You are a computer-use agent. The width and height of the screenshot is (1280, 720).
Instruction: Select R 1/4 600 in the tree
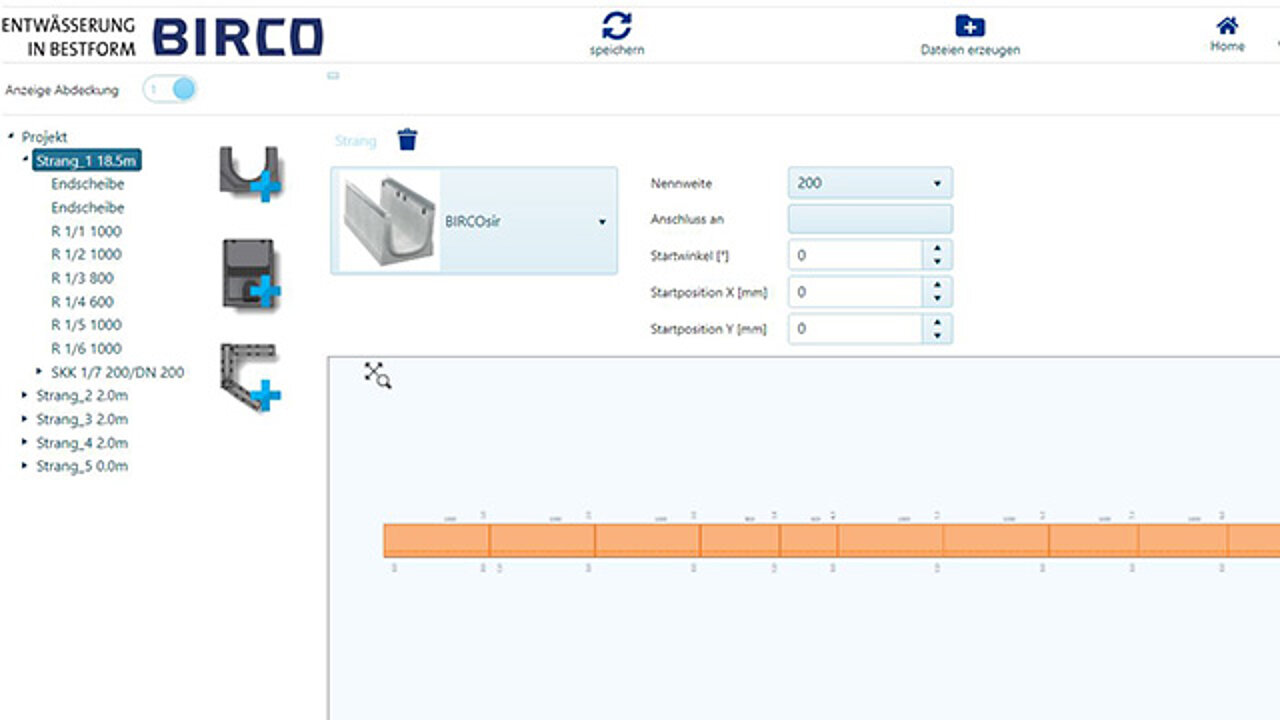point(83,302)
